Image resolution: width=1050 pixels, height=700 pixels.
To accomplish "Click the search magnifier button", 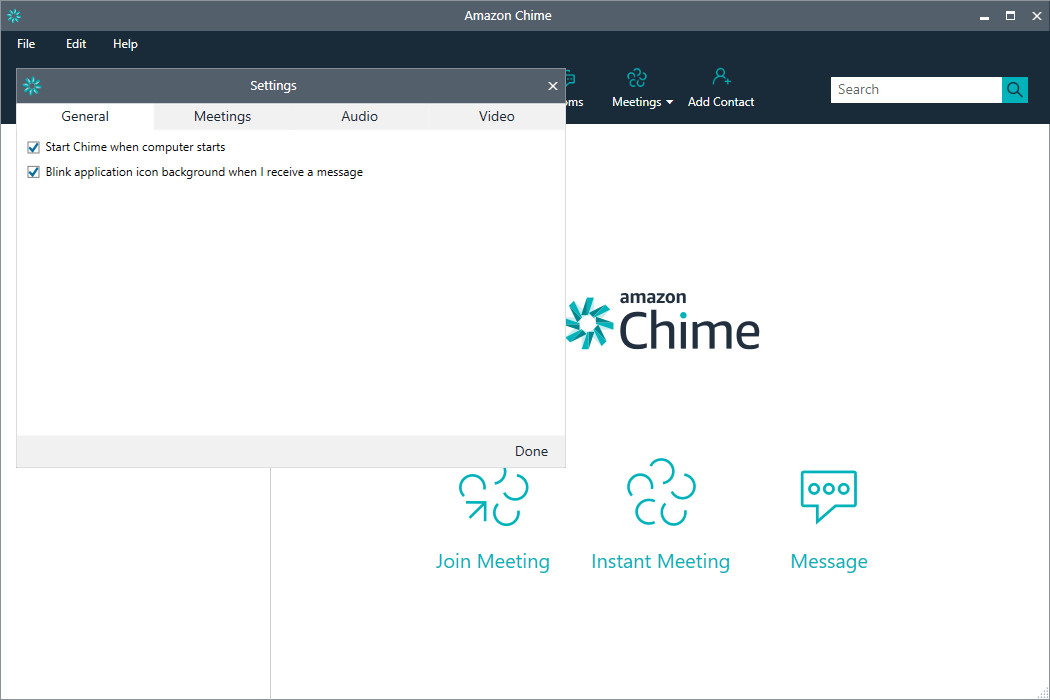I will [x=1015, y=90].
